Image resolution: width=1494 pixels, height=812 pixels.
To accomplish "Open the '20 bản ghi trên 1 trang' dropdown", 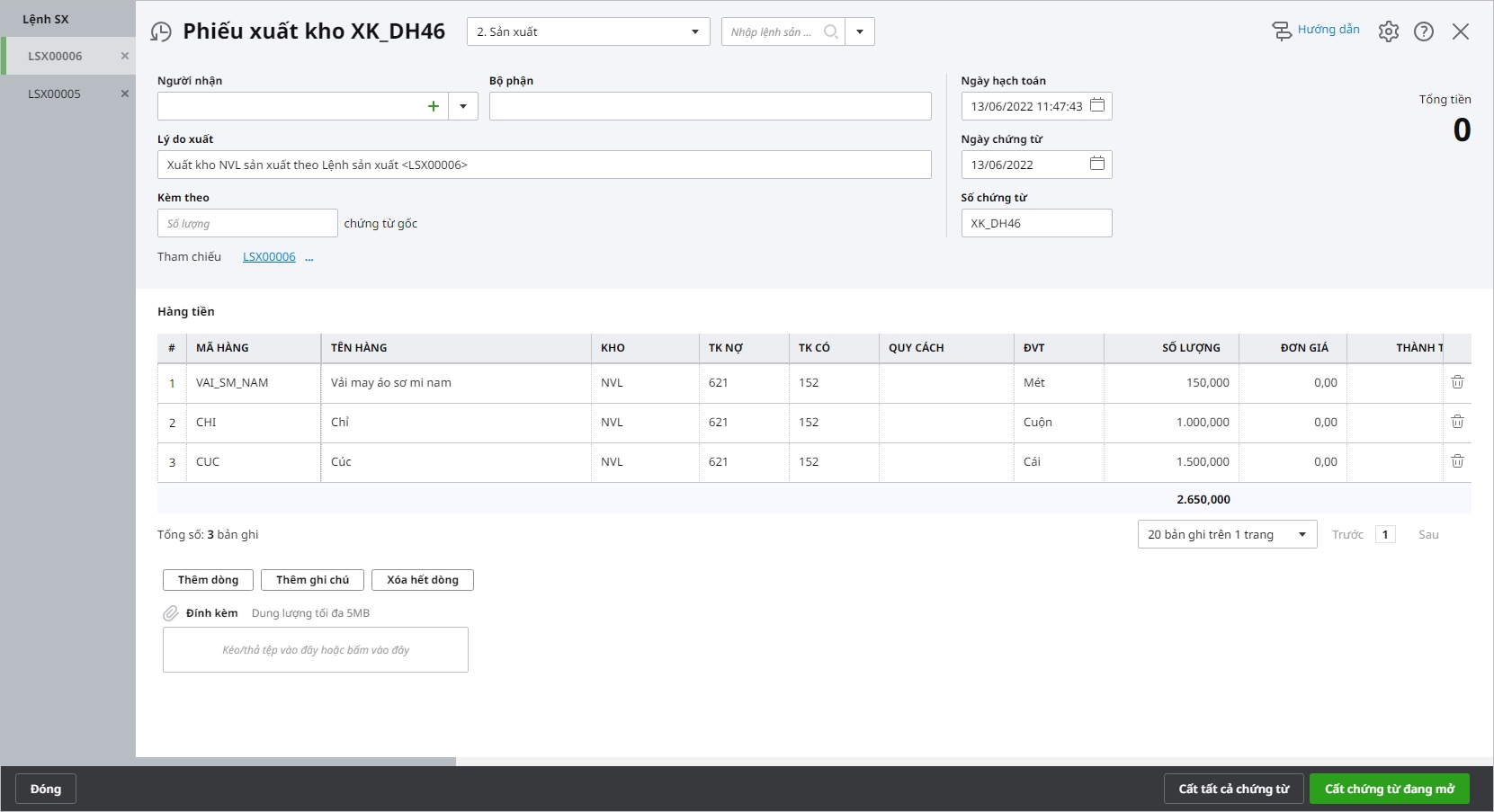I will (1301, 534).
